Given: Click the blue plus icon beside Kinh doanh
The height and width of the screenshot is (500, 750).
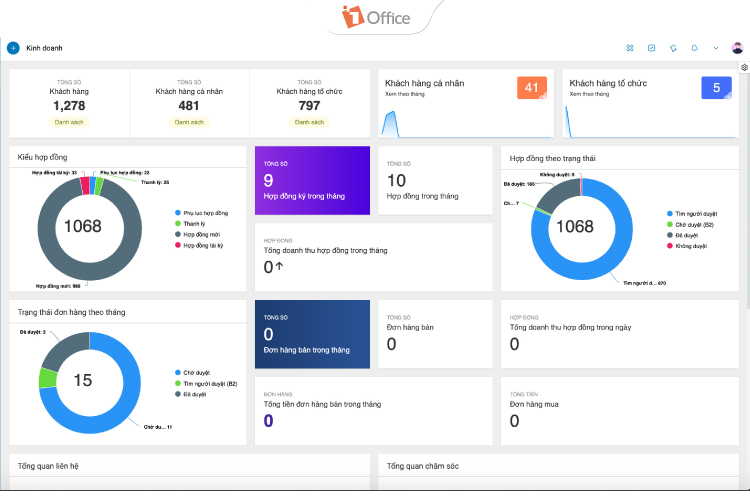Looking at the screenshot, I should (13, 48).
